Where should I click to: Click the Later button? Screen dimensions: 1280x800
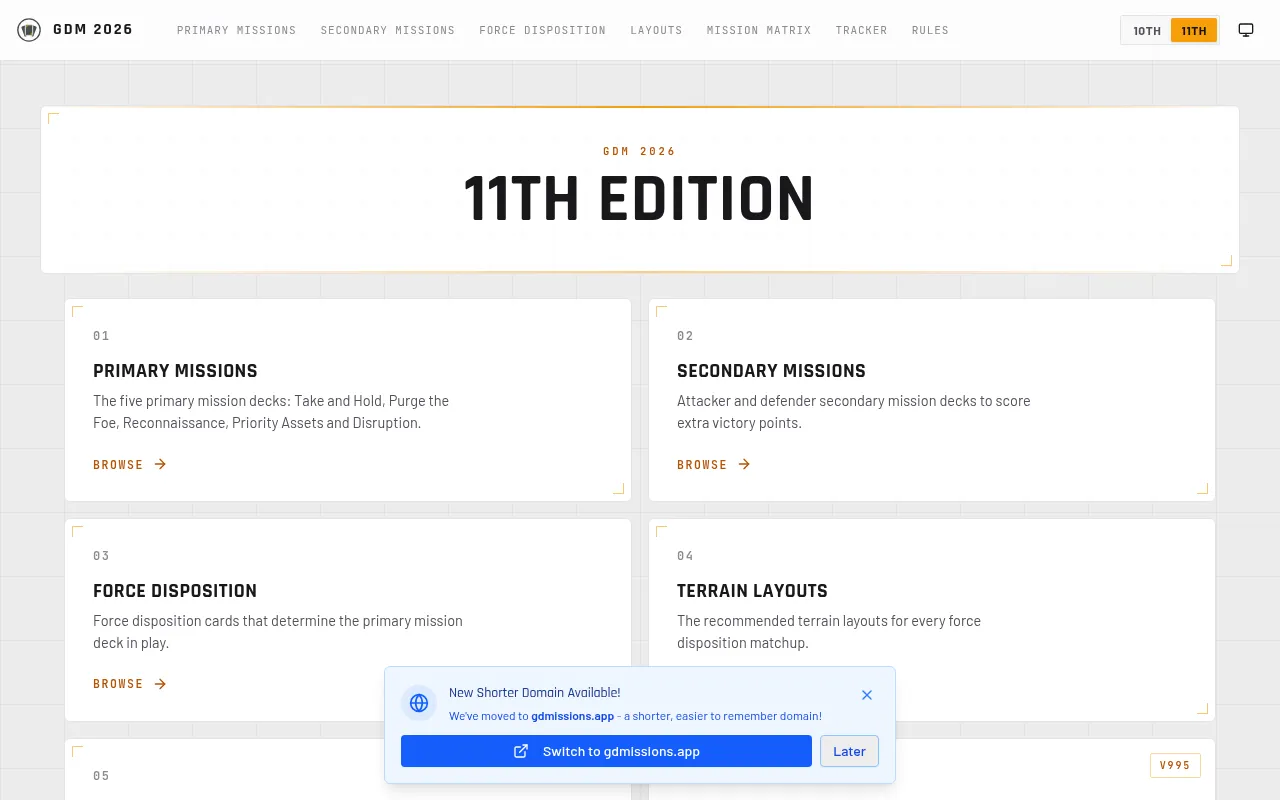pos(849,751)
